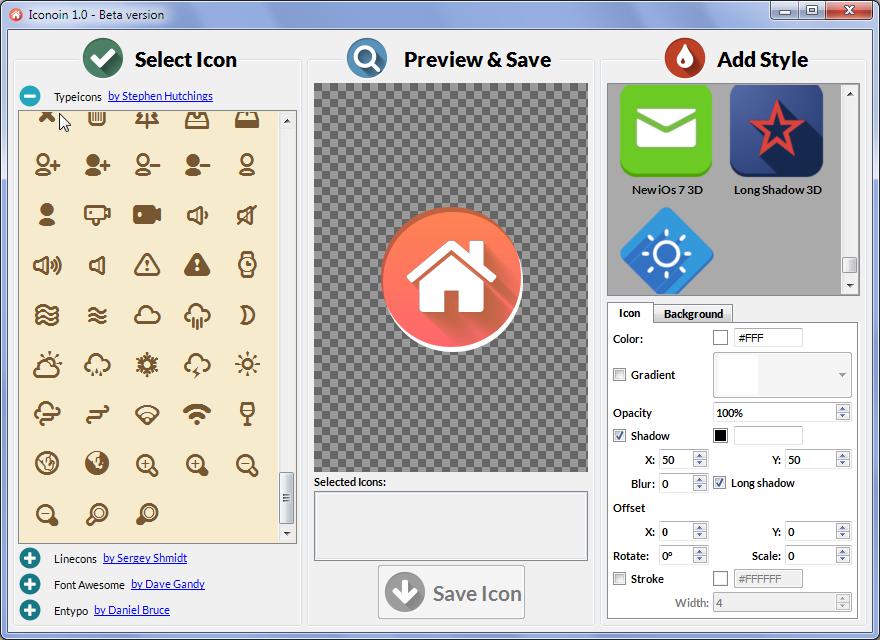Open the Stephen Hutchings link
This screenshot has height=640, width=880.
(x=160, y=96)
